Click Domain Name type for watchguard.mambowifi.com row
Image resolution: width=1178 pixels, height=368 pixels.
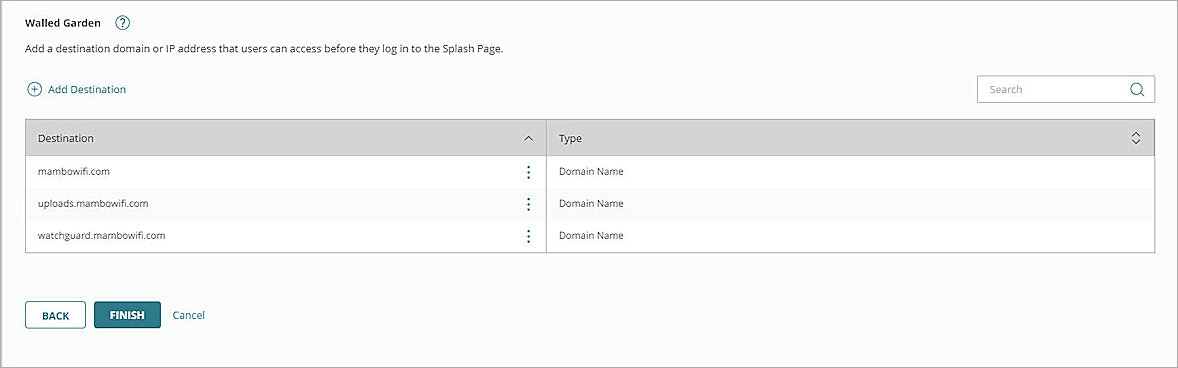(591, 235)
